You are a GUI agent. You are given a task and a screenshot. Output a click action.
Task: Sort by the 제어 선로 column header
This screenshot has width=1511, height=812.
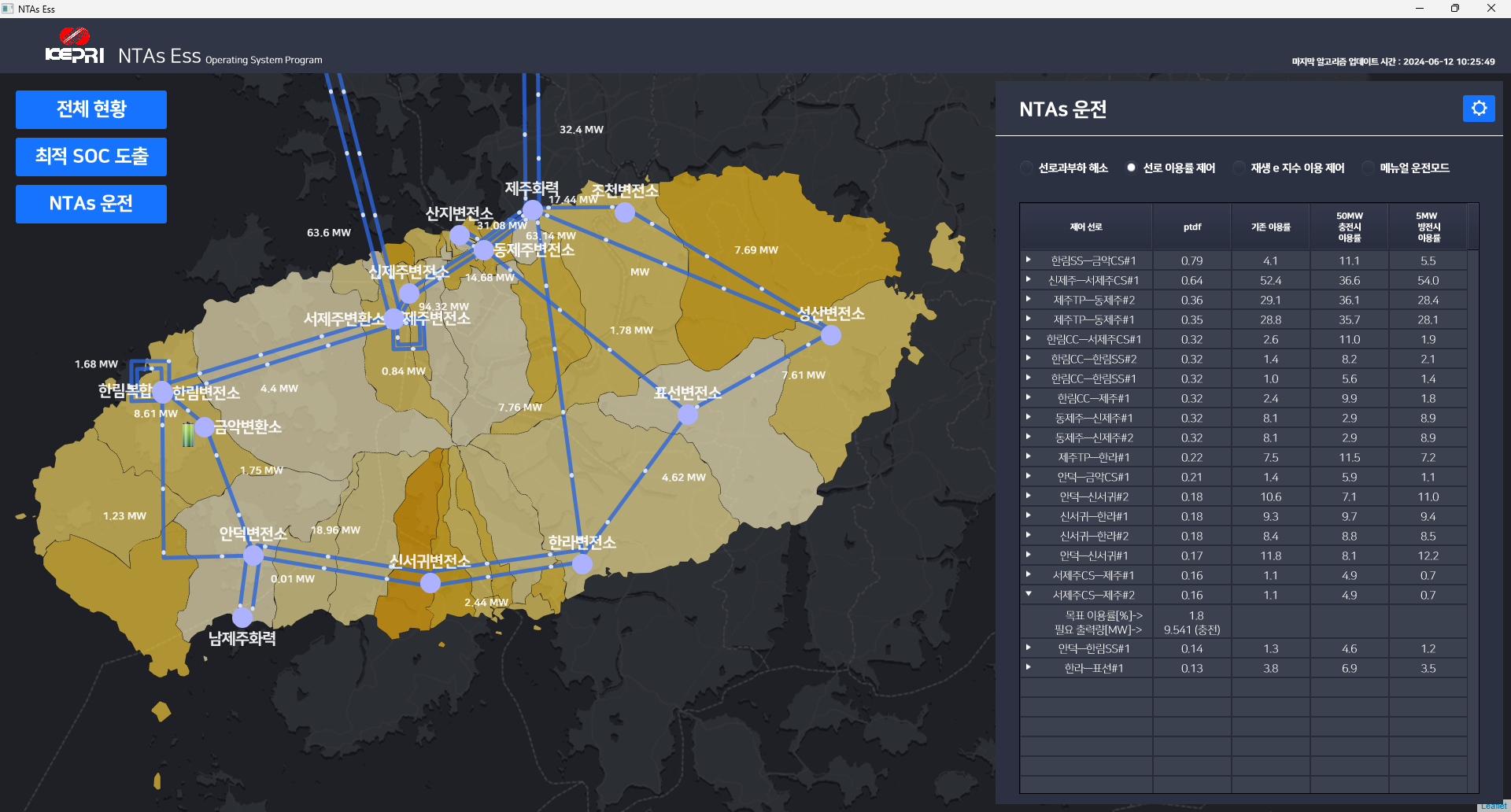coord(1086,227)
